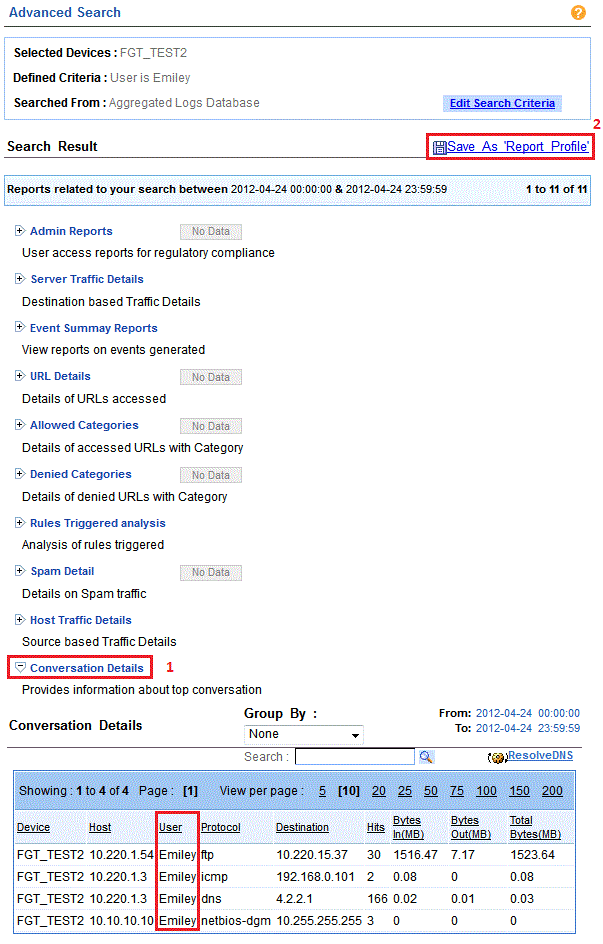Sort by the Device column header

pos(33,828)
